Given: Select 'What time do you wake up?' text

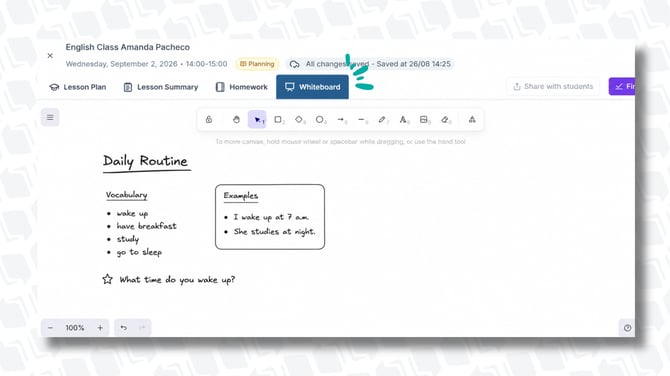Looking at the screenshot, I should coord(177,280).
